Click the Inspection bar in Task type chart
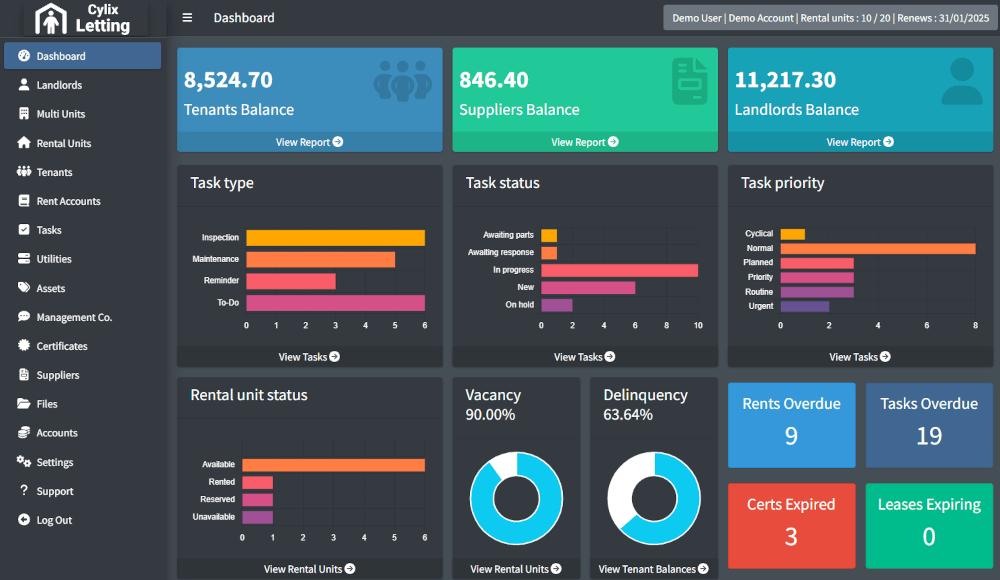Screen dimensions: 1000x580 [x=335, y=238]
